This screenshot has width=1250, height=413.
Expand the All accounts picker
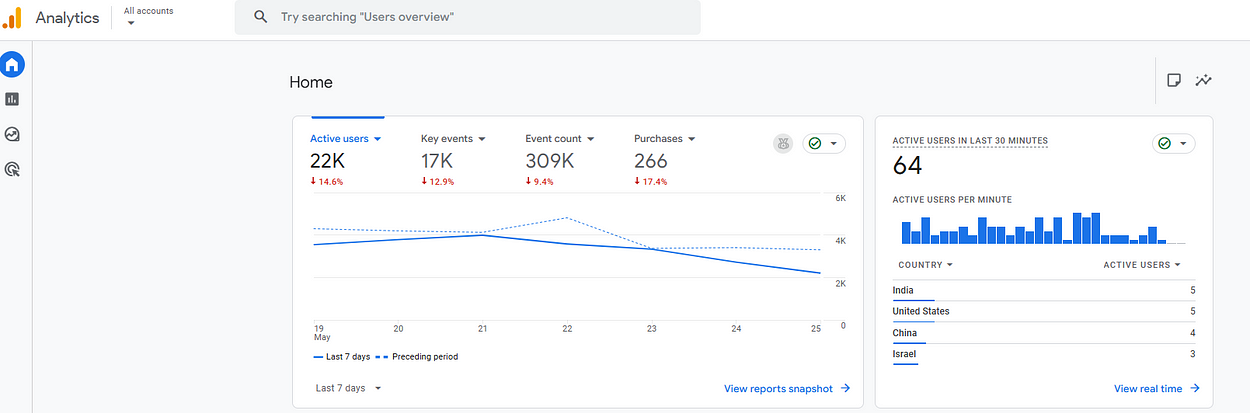[x=148, y=16]
